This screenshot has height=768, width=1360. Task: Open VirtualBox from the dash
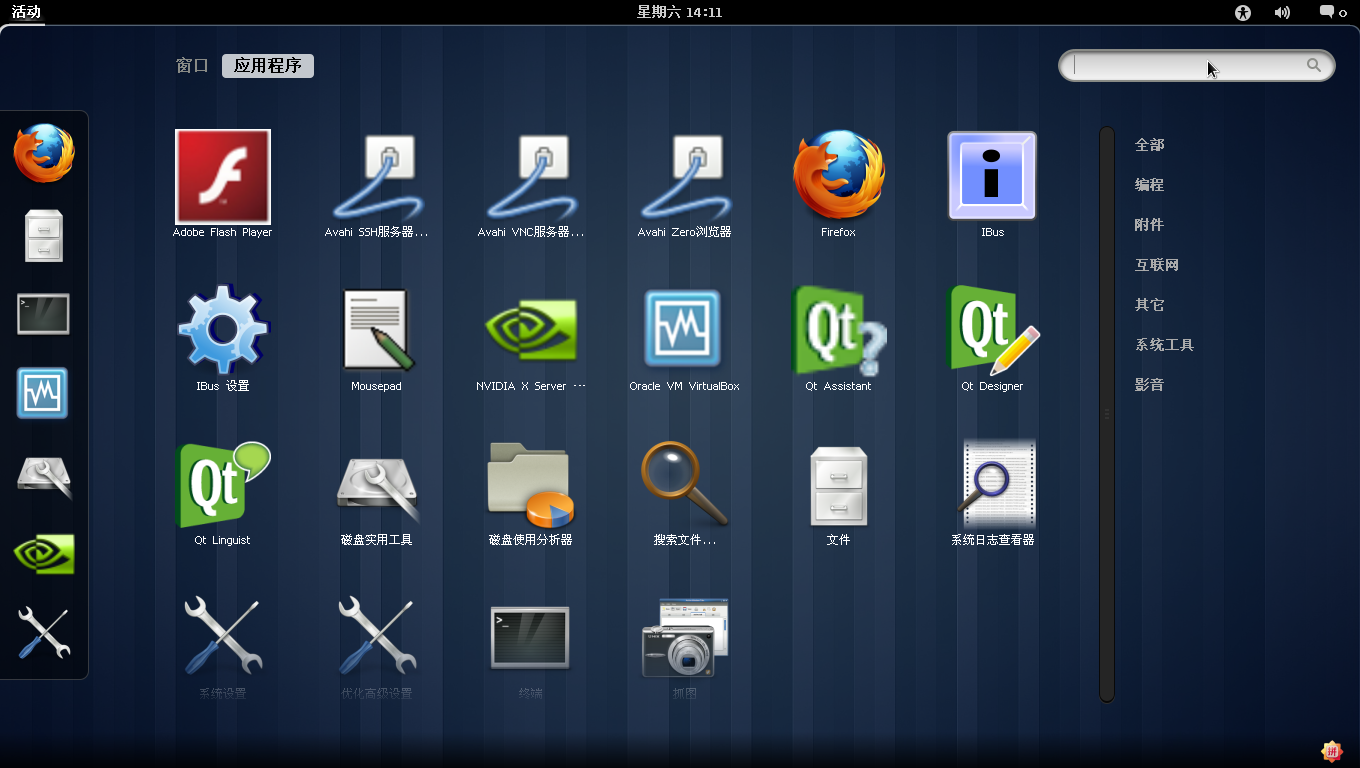43,393
